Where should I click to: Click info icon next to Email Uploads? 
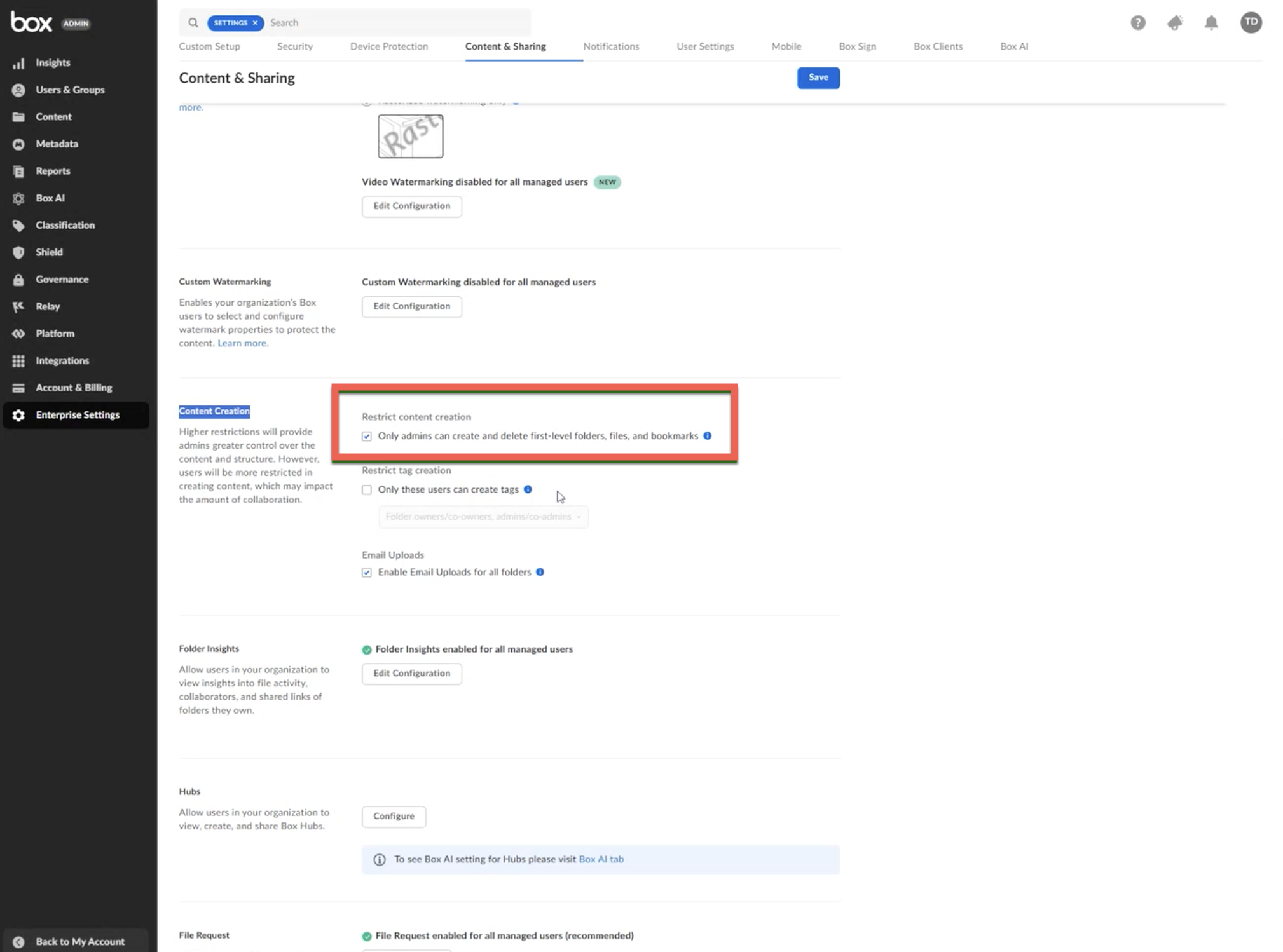click(x=540, y=572)
